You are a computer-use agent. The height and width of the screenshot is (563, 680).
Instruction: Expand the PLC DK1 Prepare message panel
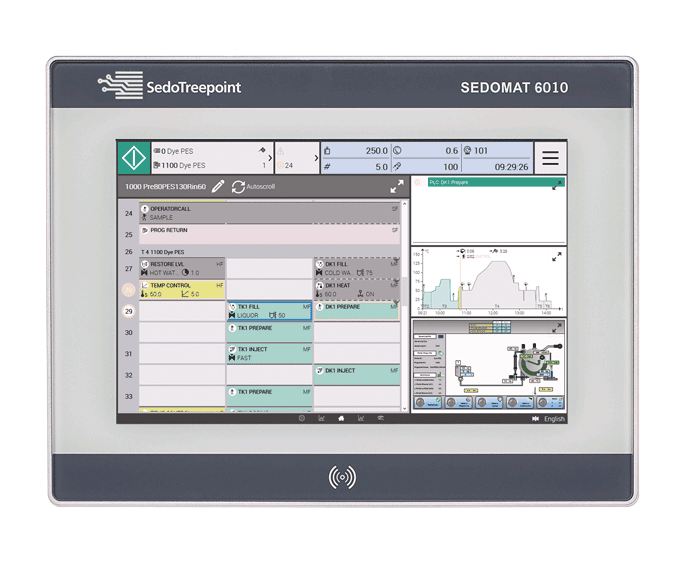click(557, 185)
